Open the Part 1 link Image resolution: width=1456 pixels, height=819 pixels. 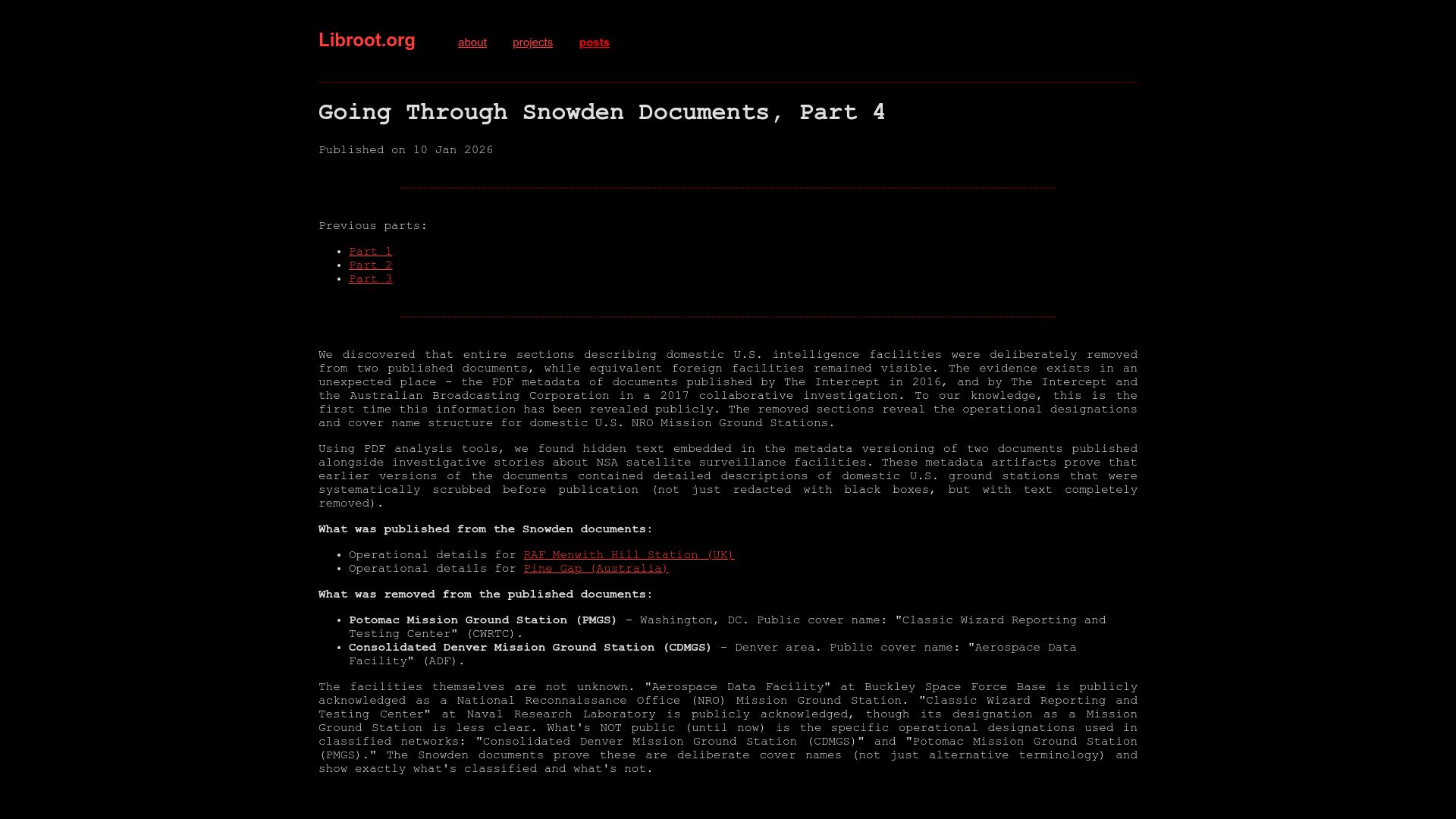pos(370,252)
